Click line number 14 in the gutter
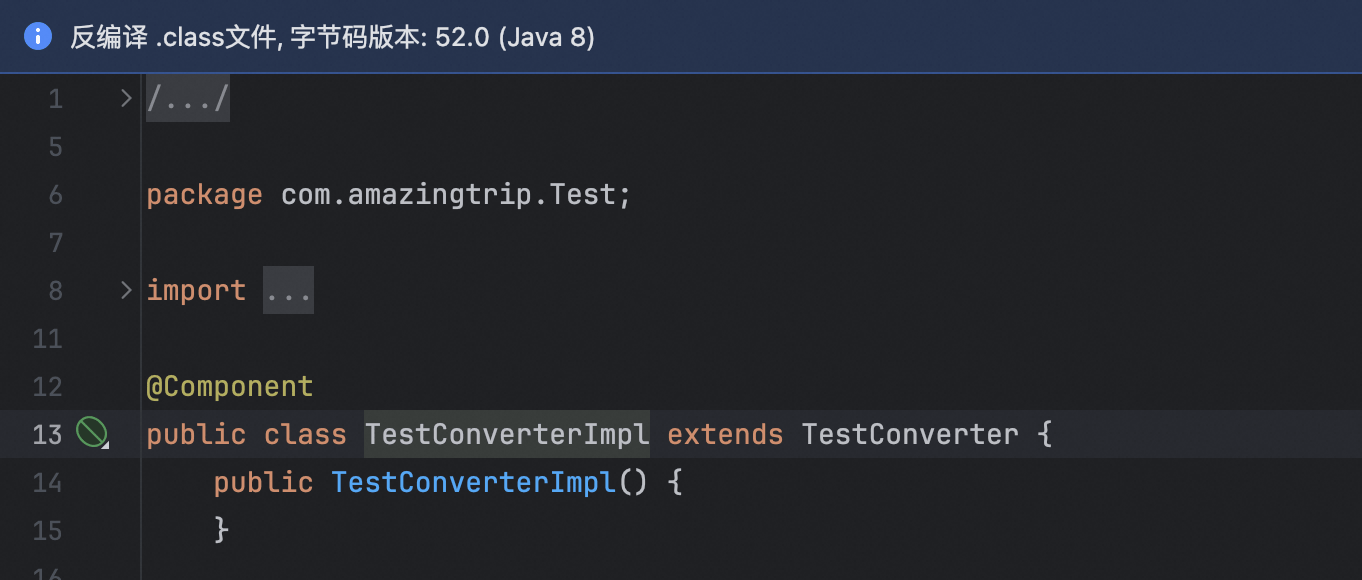 tap(47, 482)
